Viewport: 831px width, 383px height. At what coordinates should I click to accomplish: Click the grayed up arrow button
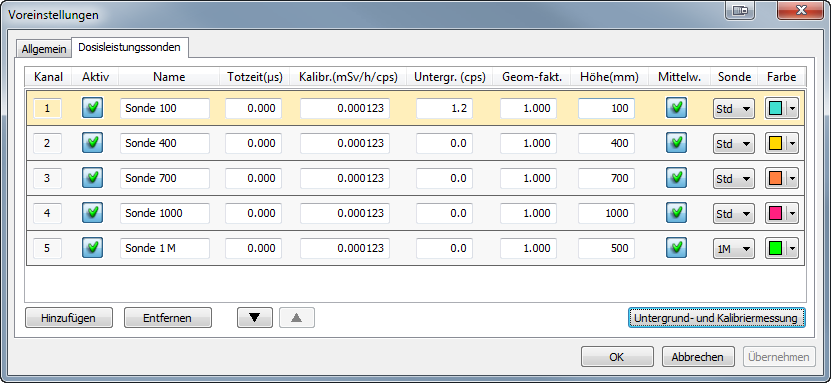pos(297,318)
